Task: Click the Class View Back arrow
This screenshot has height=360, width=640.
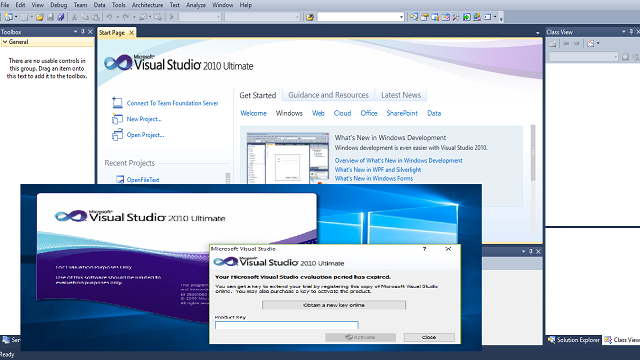Action: point(566,43)
